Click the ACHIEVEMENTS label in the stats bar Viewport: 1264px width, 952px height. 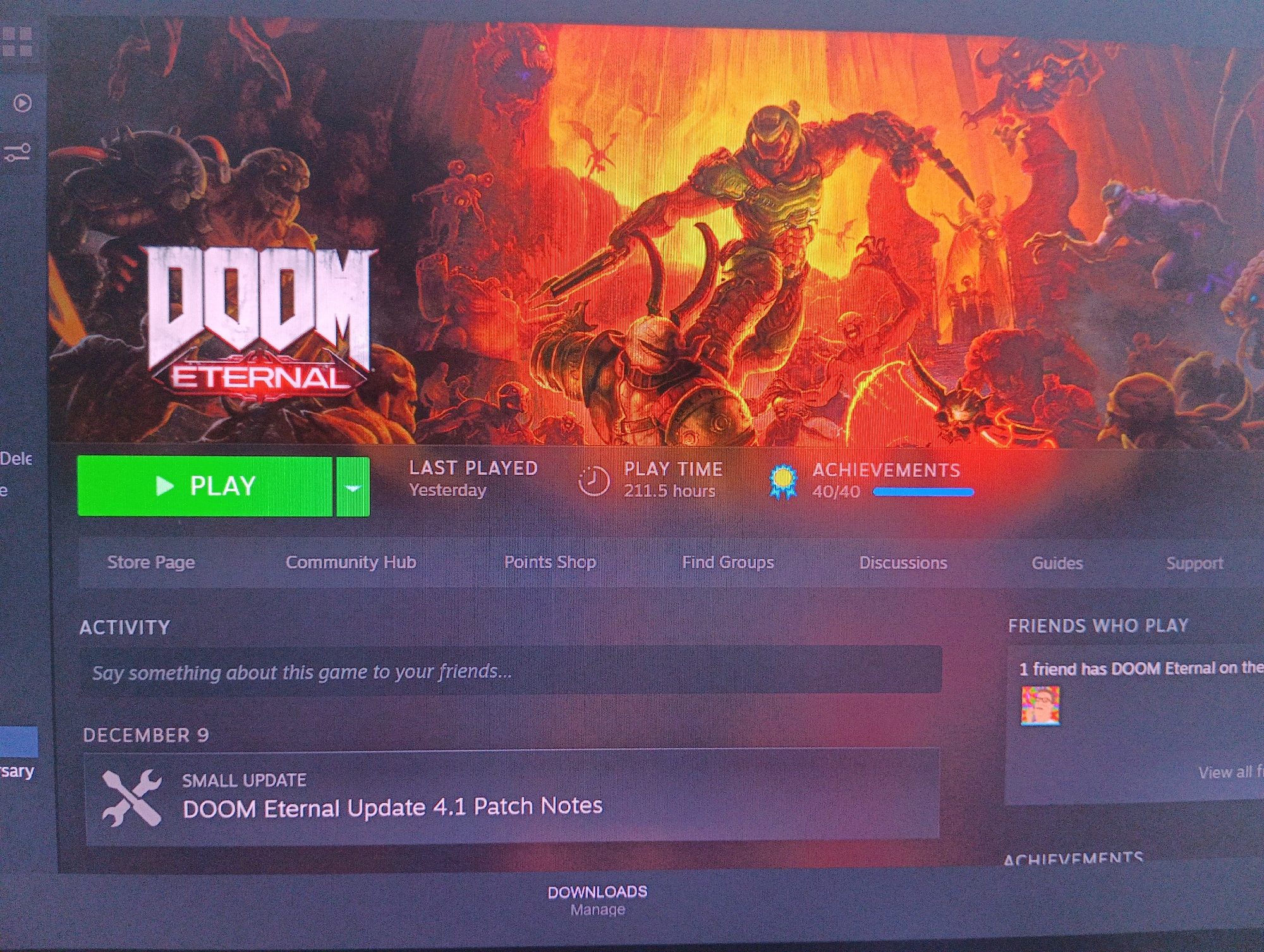coord(886,470)
